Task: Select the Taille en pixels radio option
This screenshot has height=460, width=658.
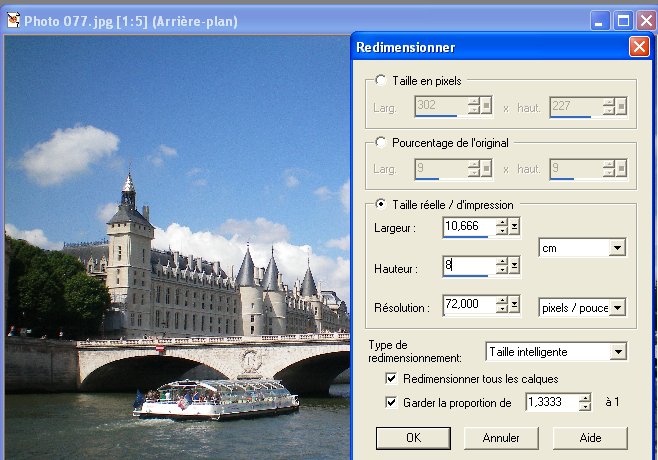Action: click(381, 80)
